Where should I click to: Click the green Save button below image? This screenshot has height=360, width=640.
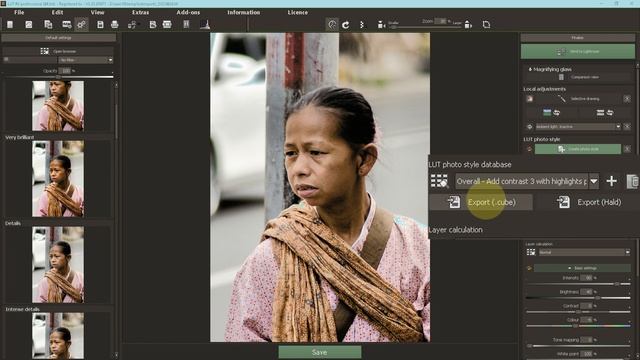320,352
